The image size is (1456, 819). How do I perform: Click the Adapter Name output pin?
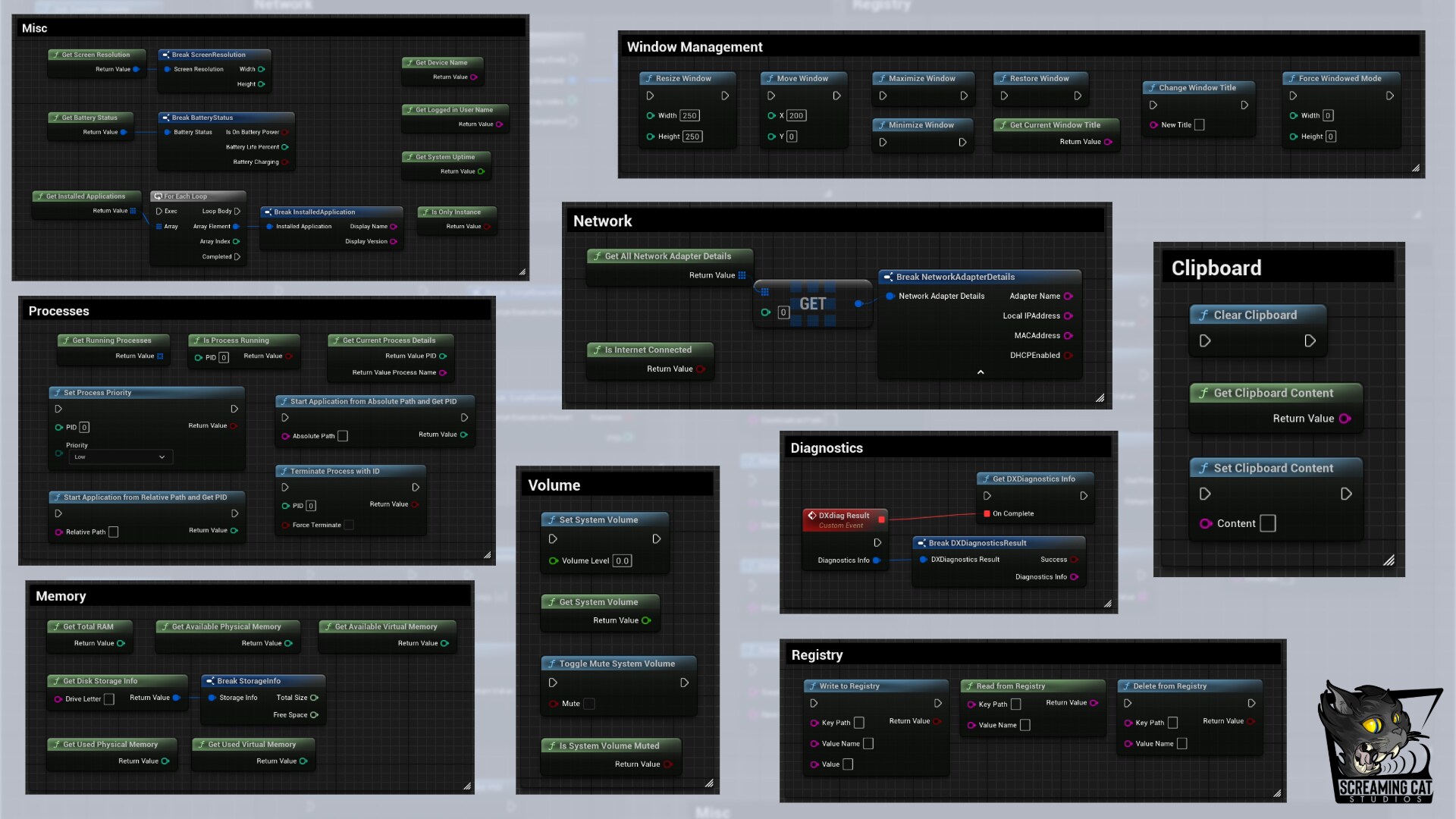point(1068,297)
